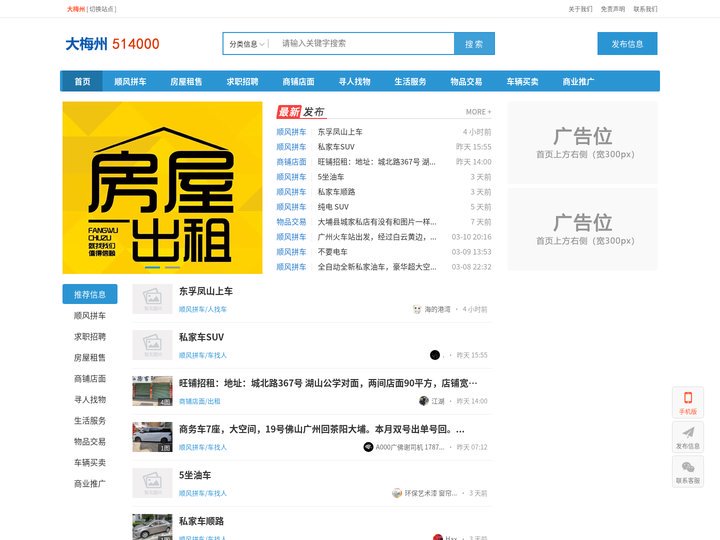Select 寻人找物 in the left sidebar
The width and height of the screenshot is (720, 540).
[90, 399]
